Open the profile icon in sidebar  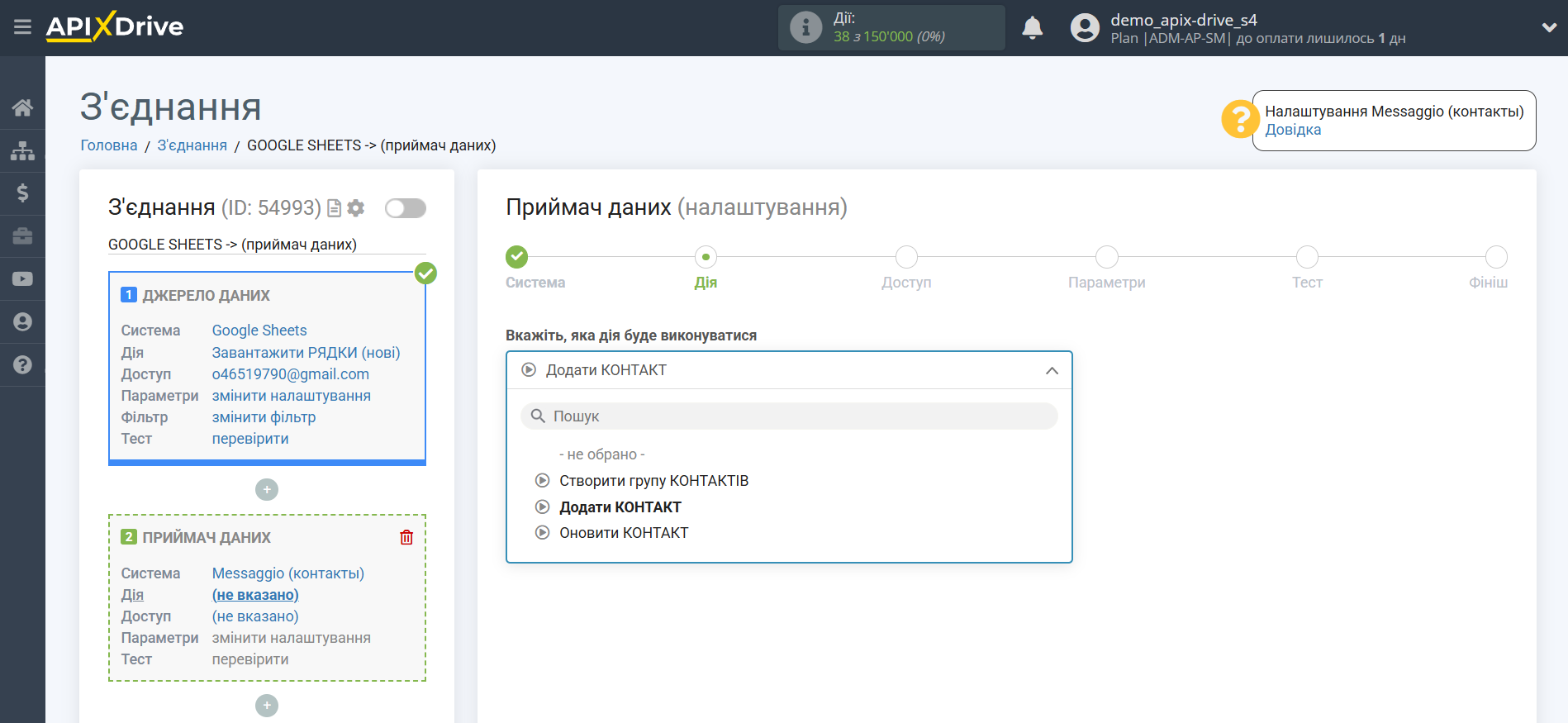22,322
